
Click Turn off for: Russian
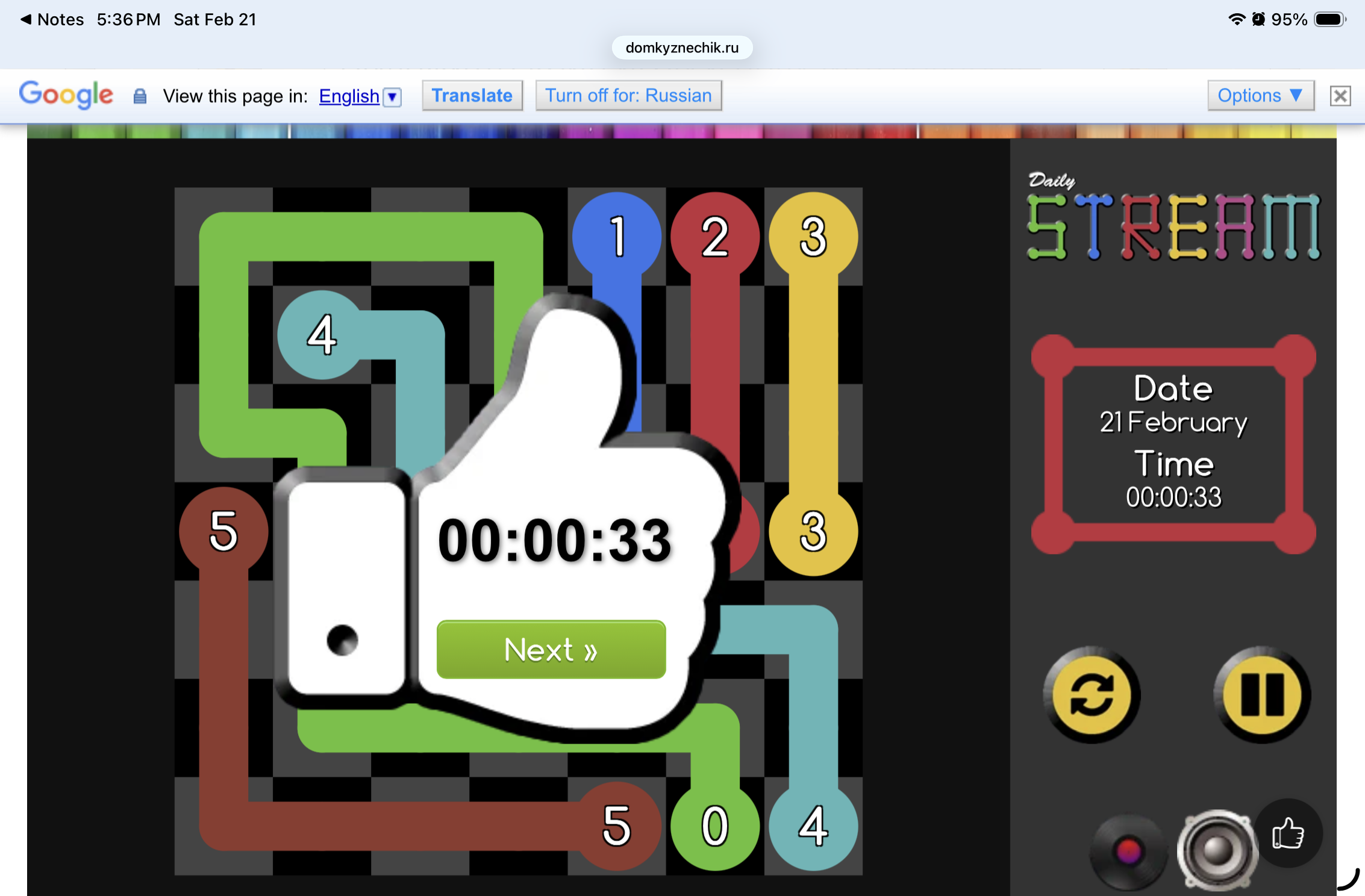click(x=628, y=95)
